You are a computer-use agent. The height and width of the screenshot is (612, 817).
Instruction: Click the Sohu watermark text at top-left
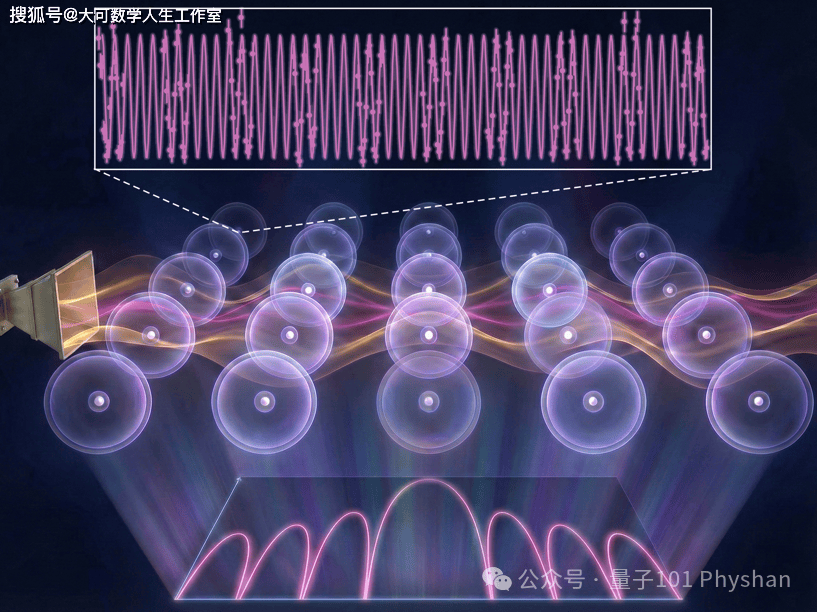point(115,16)
